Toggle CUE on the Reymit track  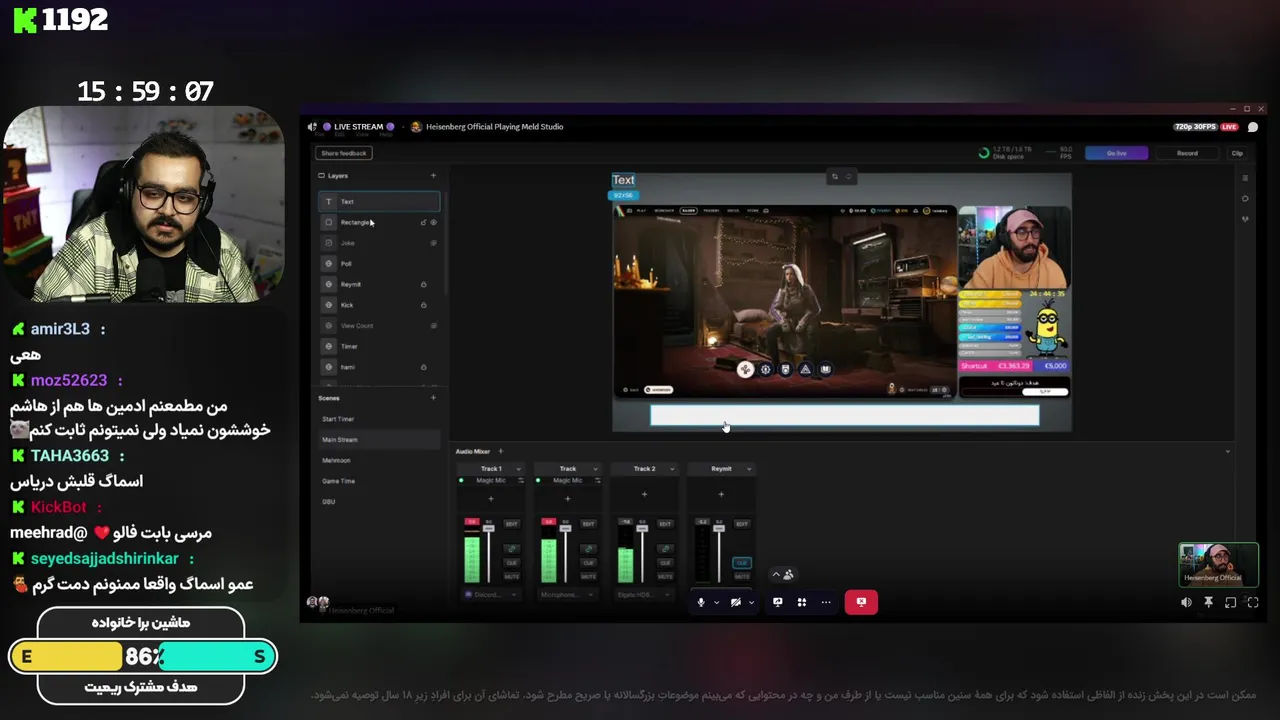click(x=742, y=563)
